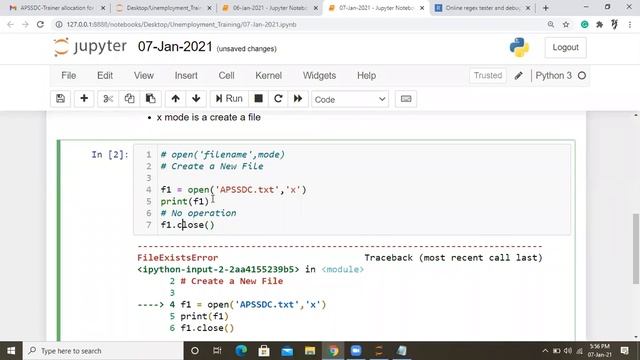Image resolution: width=640 pixels, height=360 pixels.
Task: Click the Logout button
Action: [565, 47]
